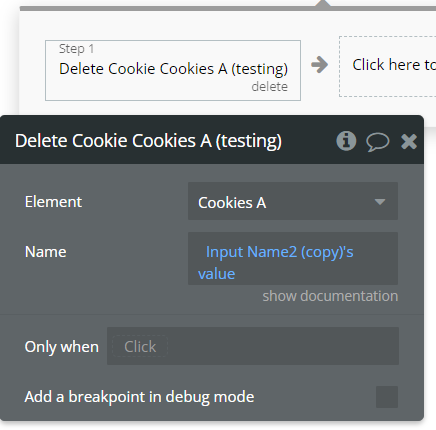Click the 'Step 1' label text

click(x=77, y=49)
